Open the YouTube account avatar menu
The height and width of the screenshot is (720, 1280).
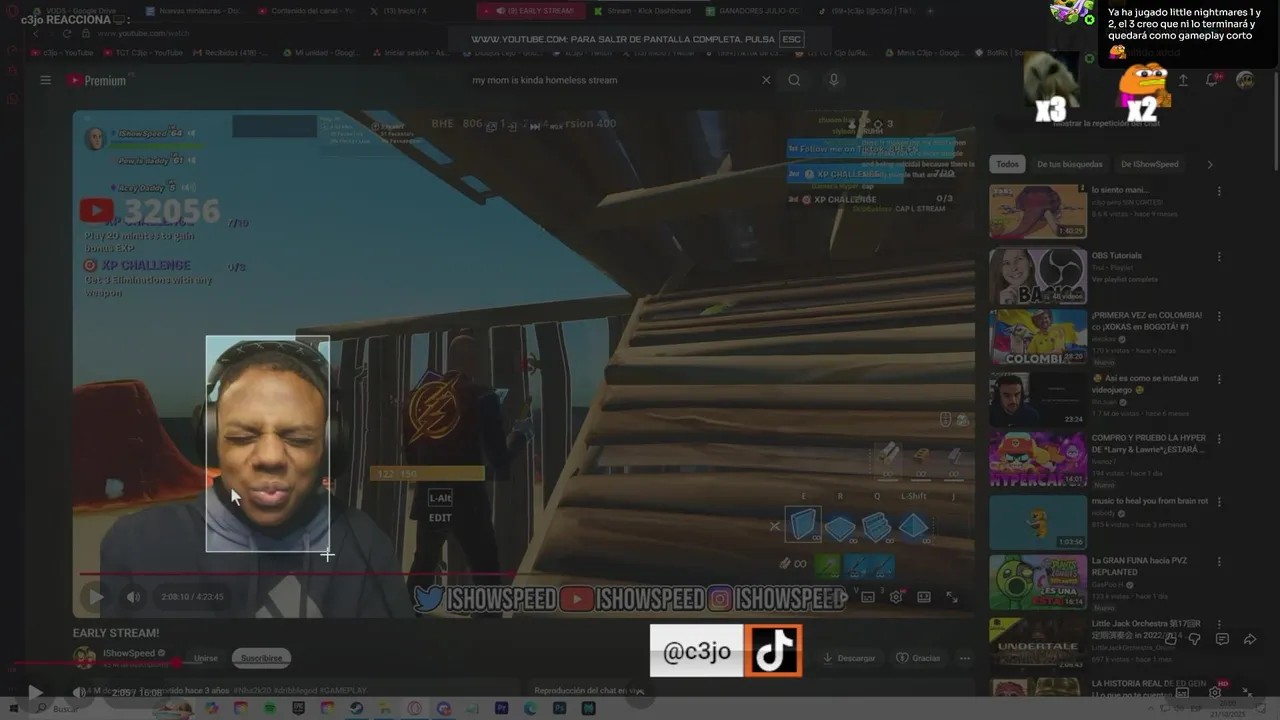[x=1246, y=80]
